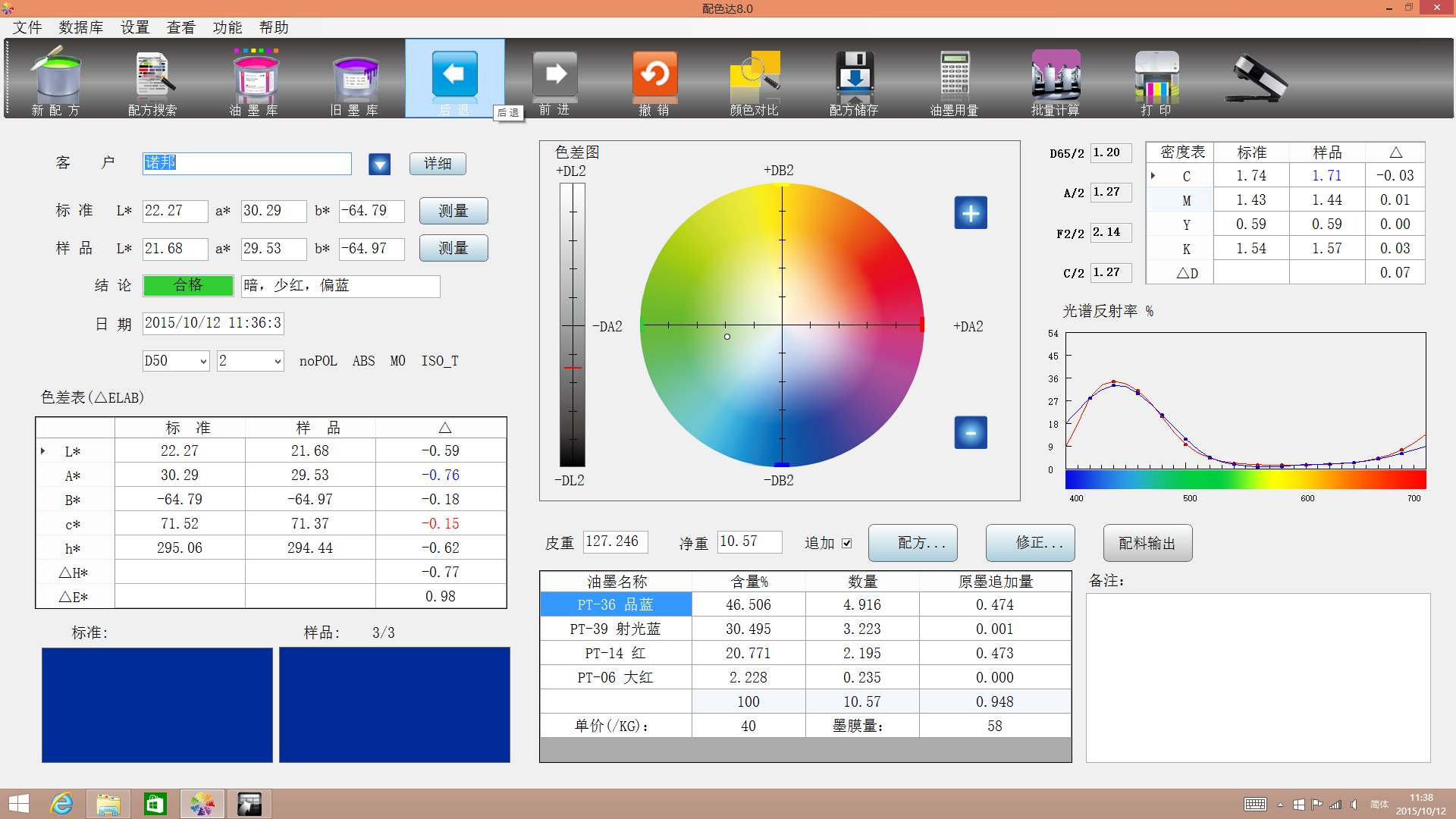Select the PT-36 品蓝 ink row
The width and height of the screenshot is (1456, 819).
805,604
